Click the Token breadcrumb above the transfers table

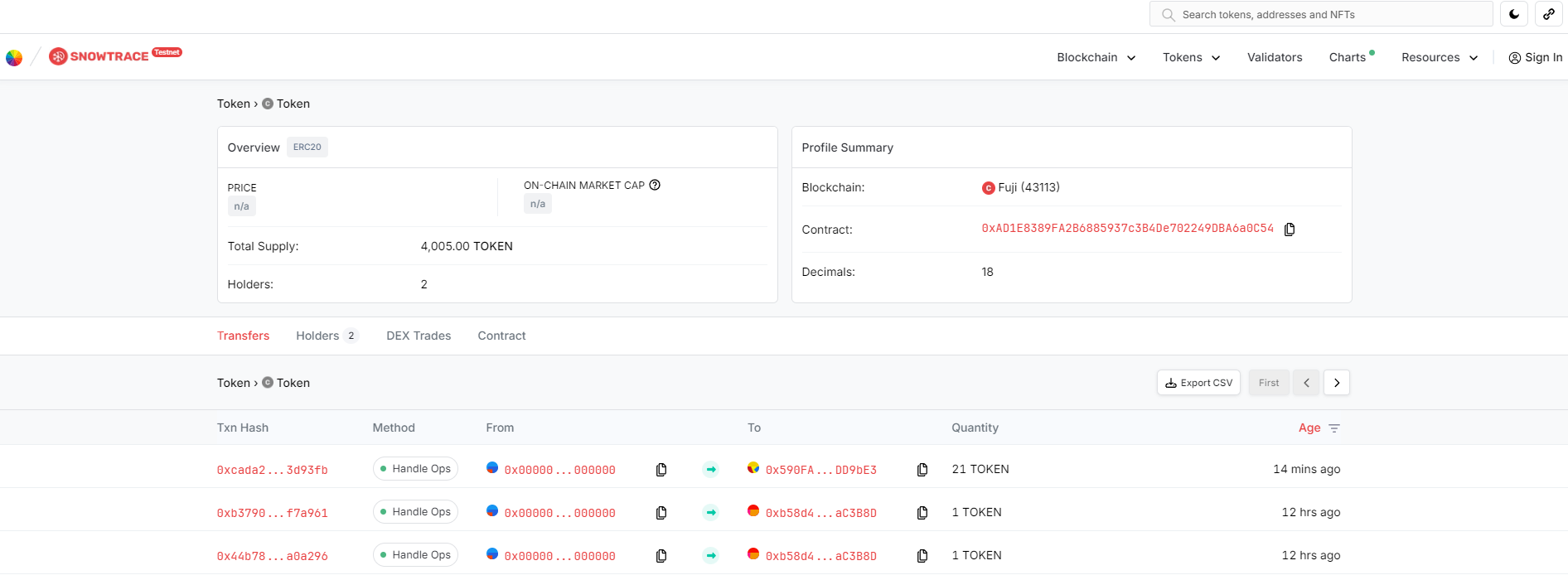(x=234, y=383)
